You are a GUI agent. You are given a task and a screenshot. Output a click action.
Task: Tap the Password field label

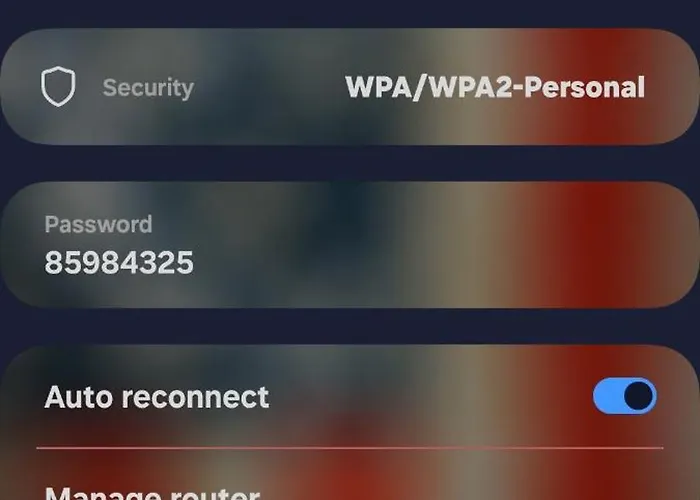(98, 224)
